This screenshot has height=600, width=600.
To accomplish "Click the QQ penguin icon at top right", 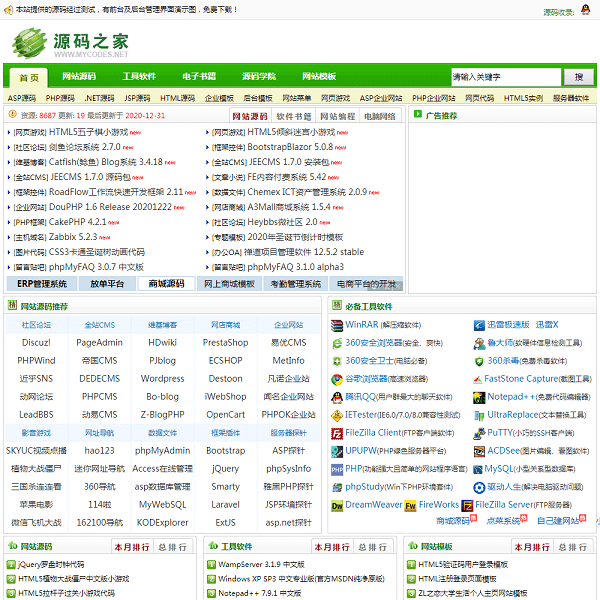I will point(585,10).
